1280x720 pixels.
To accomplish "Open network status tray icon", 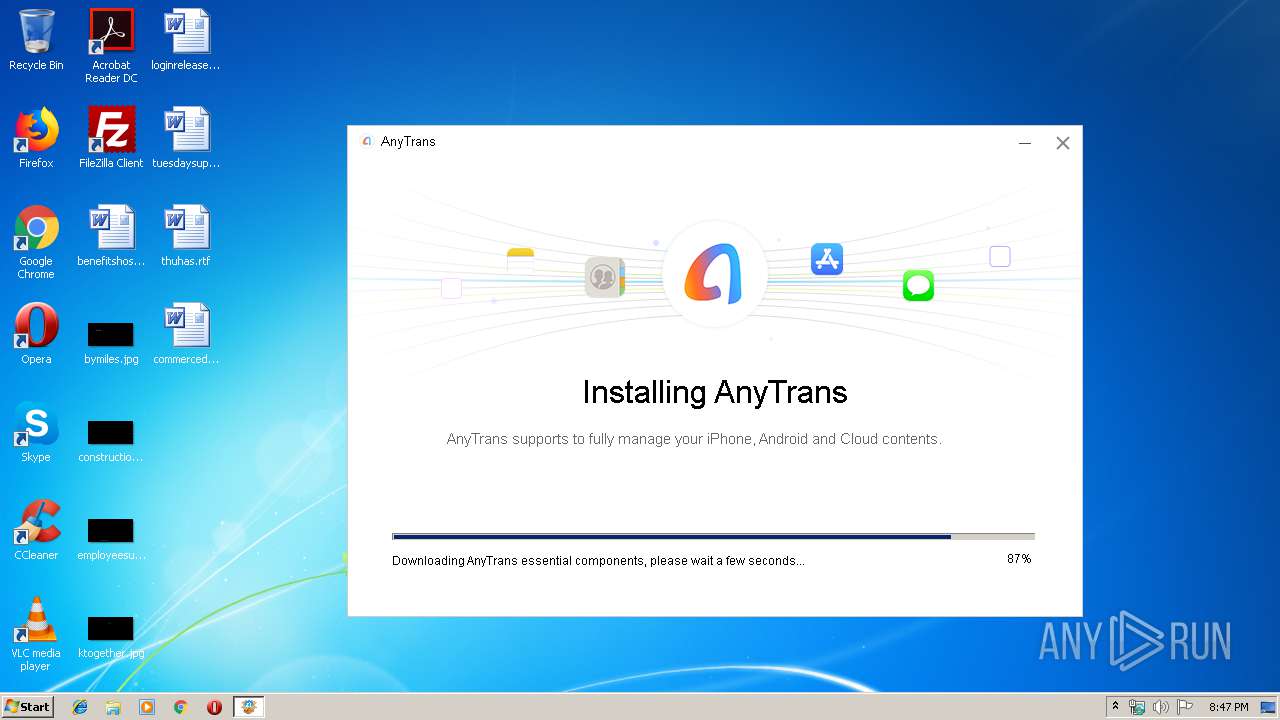I will click(x=1137, y=707).
